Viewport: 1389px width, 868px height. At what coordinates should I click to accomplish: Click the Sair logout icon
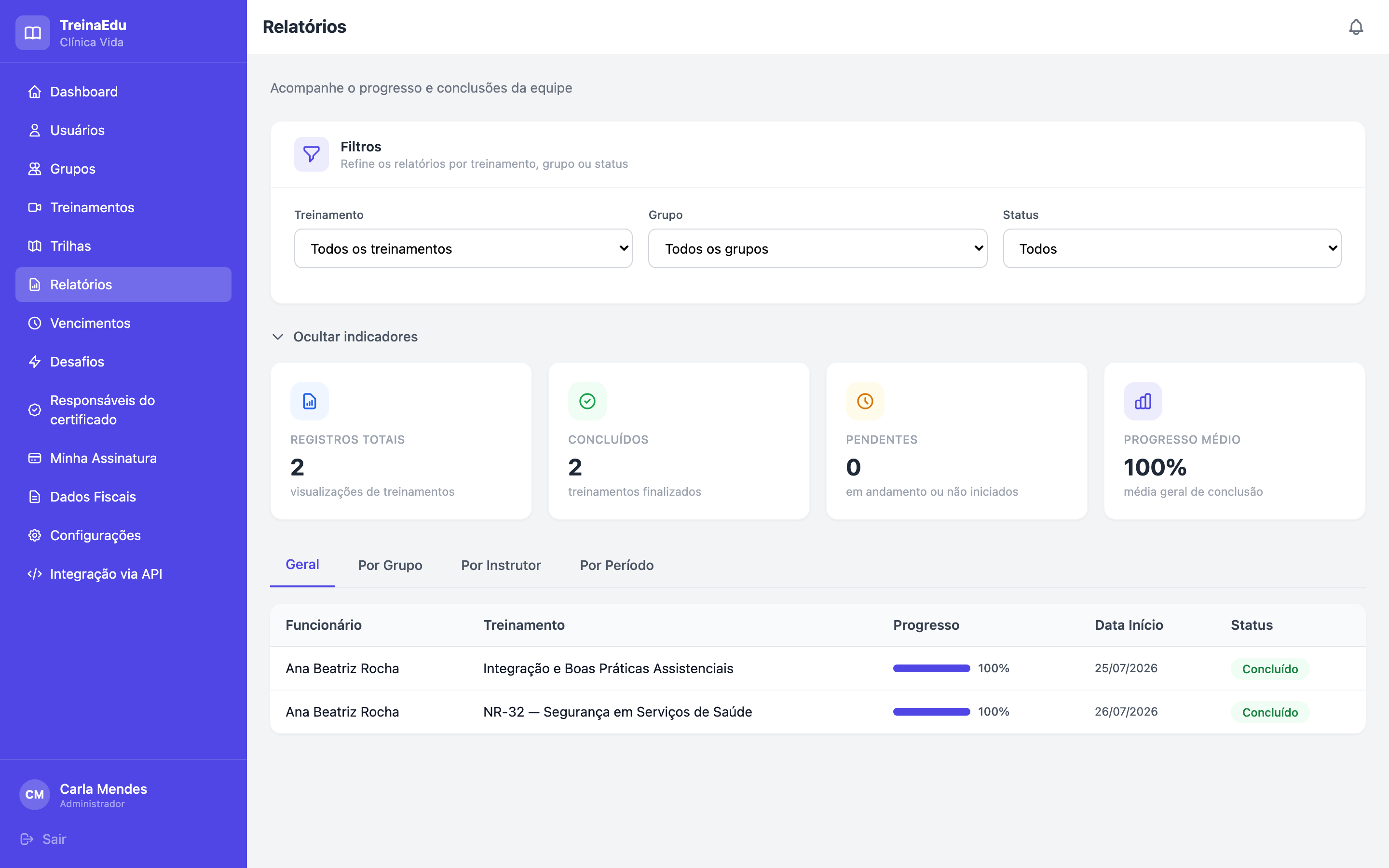(x=27, y=839)
